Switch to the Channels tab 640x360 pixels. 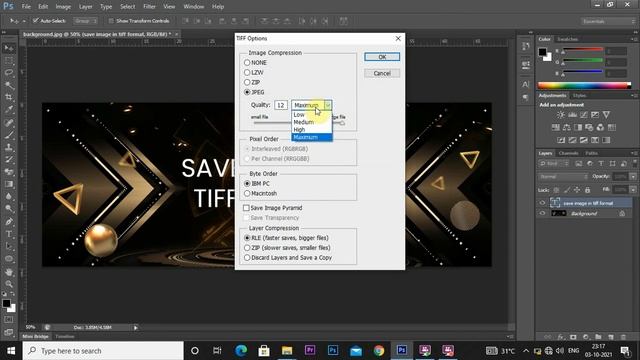click(x=568, y=153)
